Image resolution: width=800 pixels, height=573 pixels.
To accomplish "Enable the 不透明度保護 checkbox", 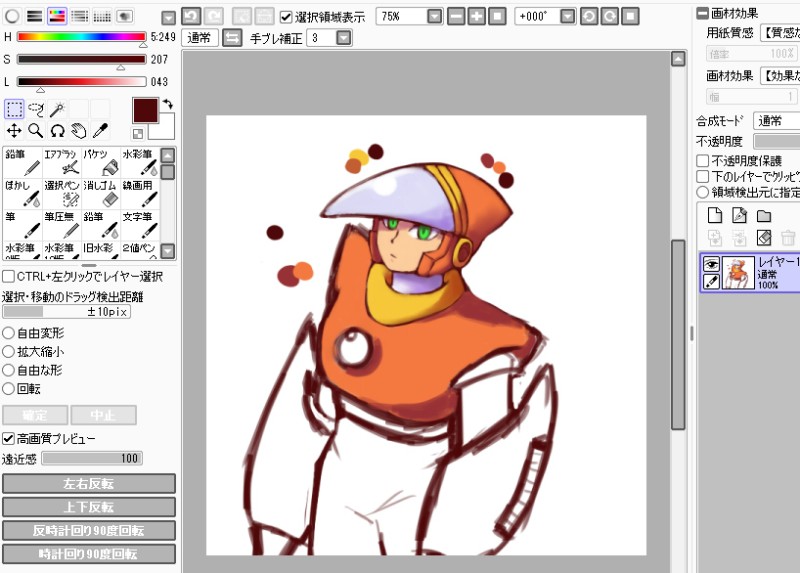I will coord(703,161).
